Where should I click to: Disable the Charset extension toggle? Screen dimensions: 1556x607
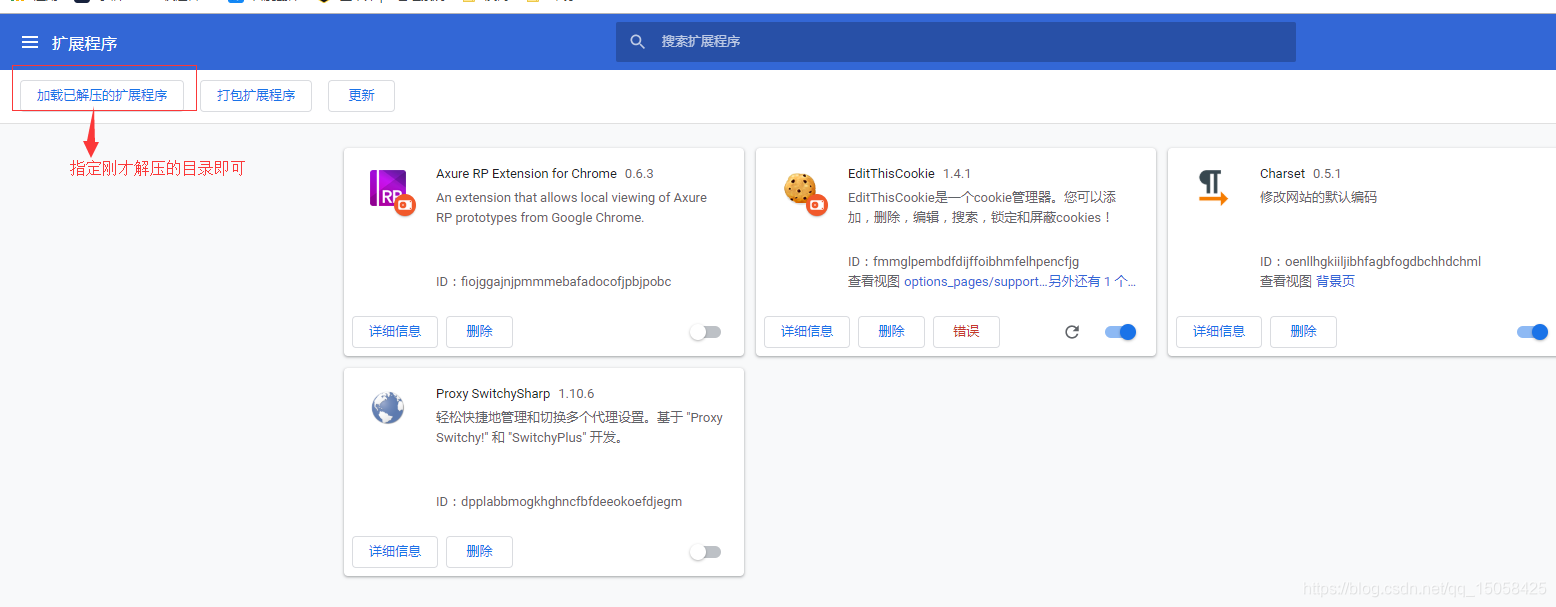[1532, 332]
